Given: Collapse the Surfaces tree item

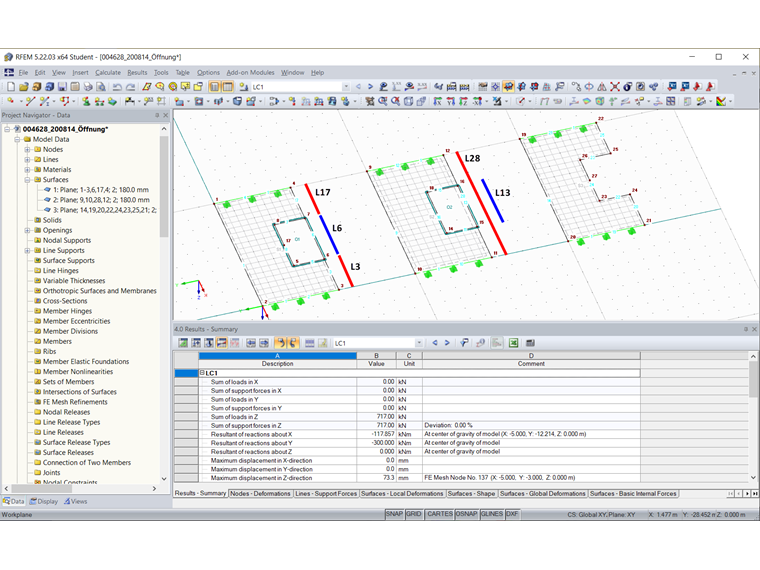Looking at the screenshot, I should 28,180.
